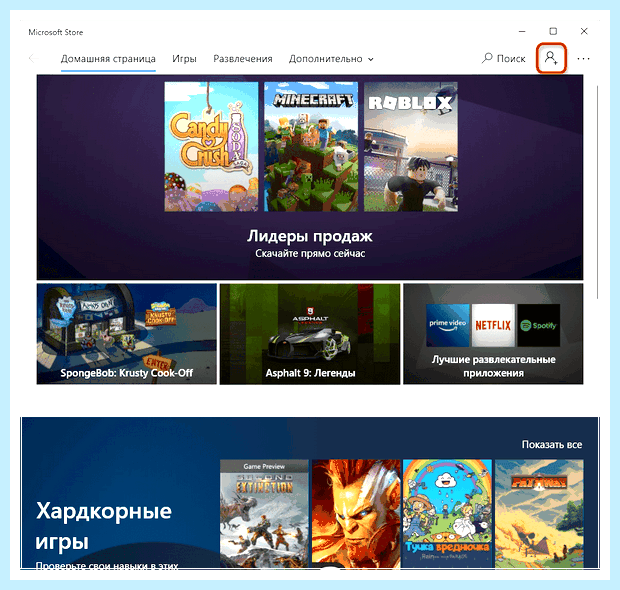Open the Поиск search label
Viewport: 620px width, 590px height.
click(x=511, y=59)
